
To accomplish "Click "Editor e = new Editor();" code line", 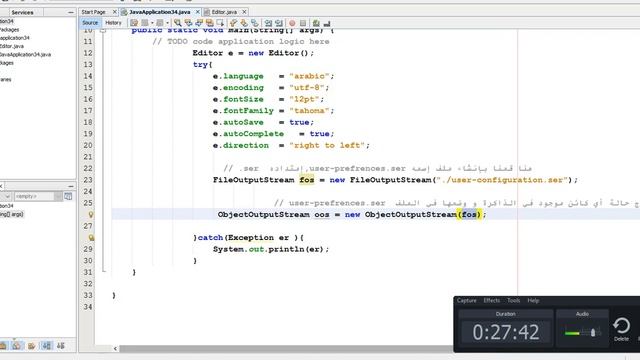I will [253, 53].
